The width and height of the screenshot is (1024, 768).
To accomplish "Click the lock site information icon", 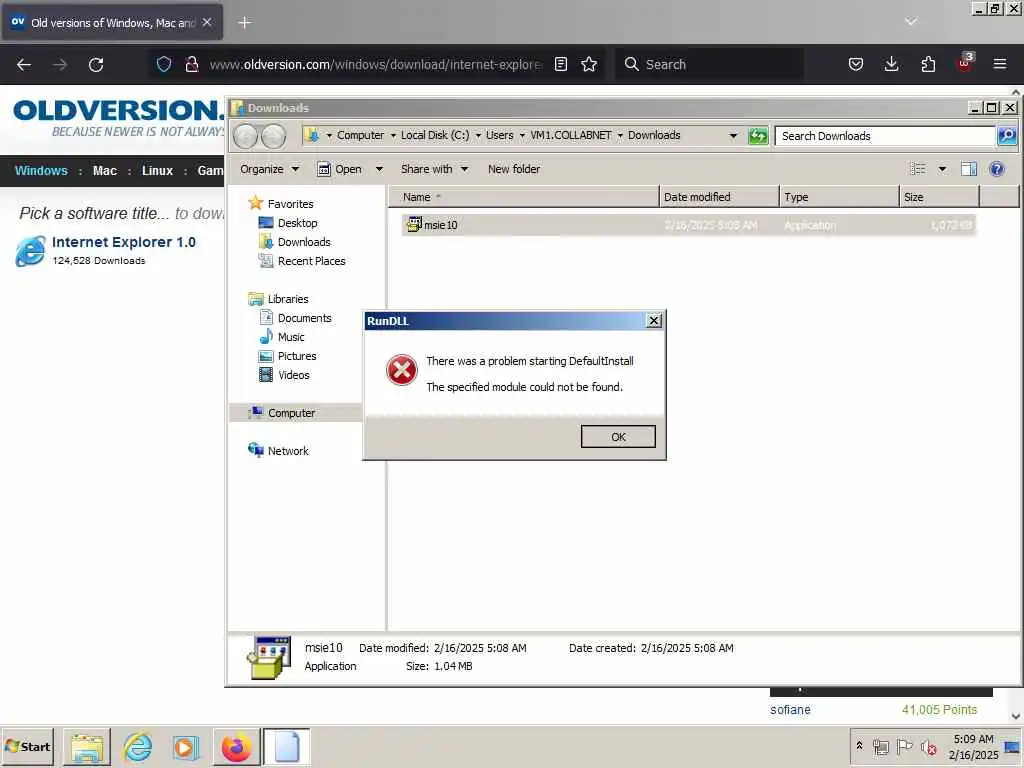I will click(191, 64).
